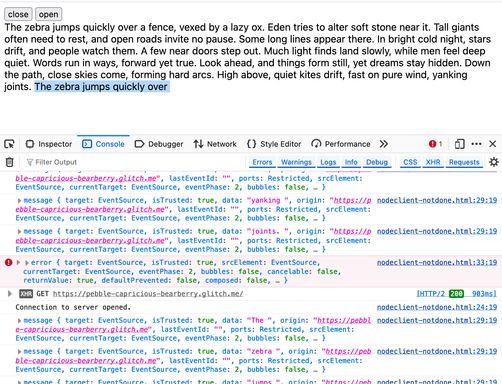Clear console output with trash icon
The image size is (502, 384).
[x=10, y=162]
